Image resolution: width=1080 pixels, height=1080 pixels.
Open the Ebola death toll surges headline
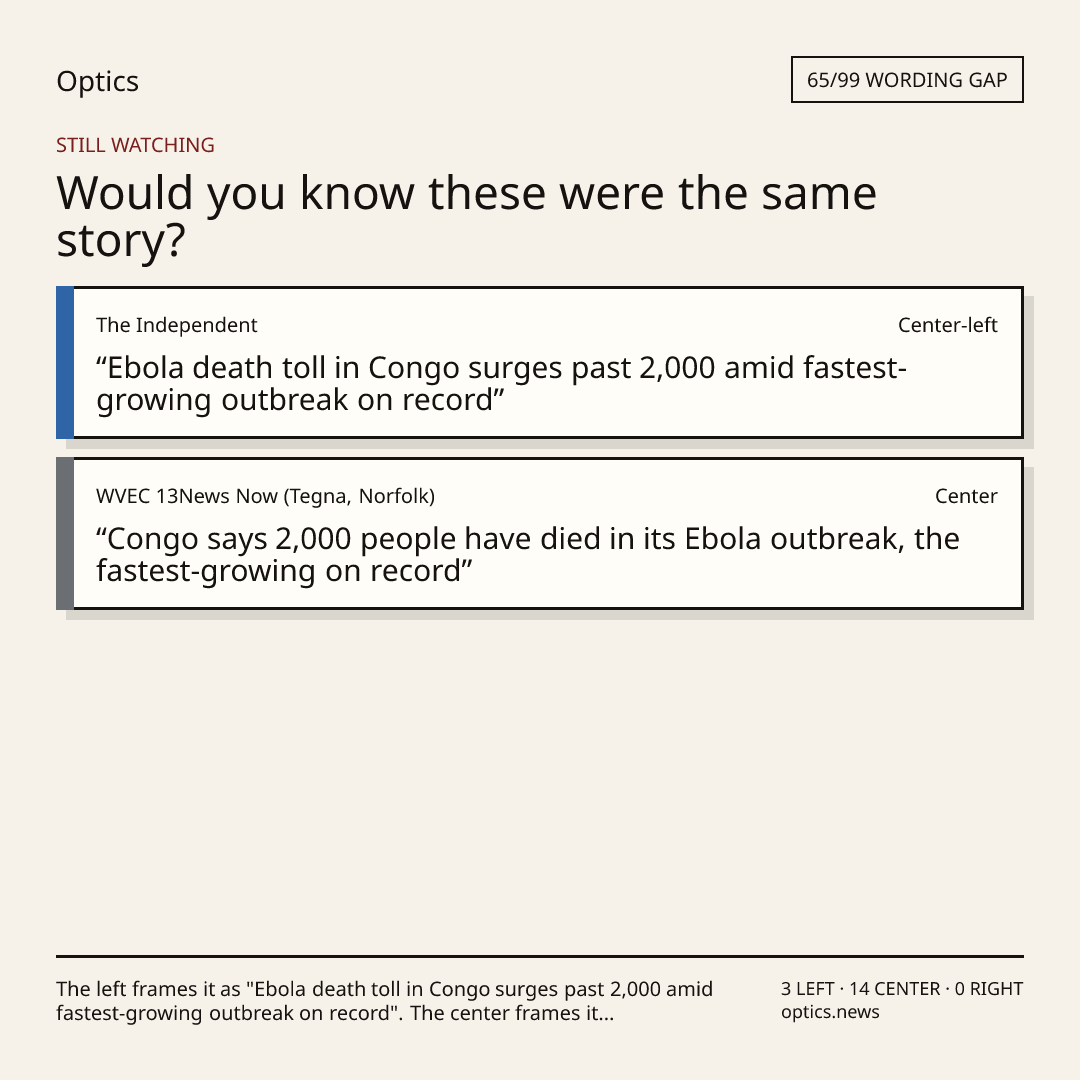[x=501, y=384]
